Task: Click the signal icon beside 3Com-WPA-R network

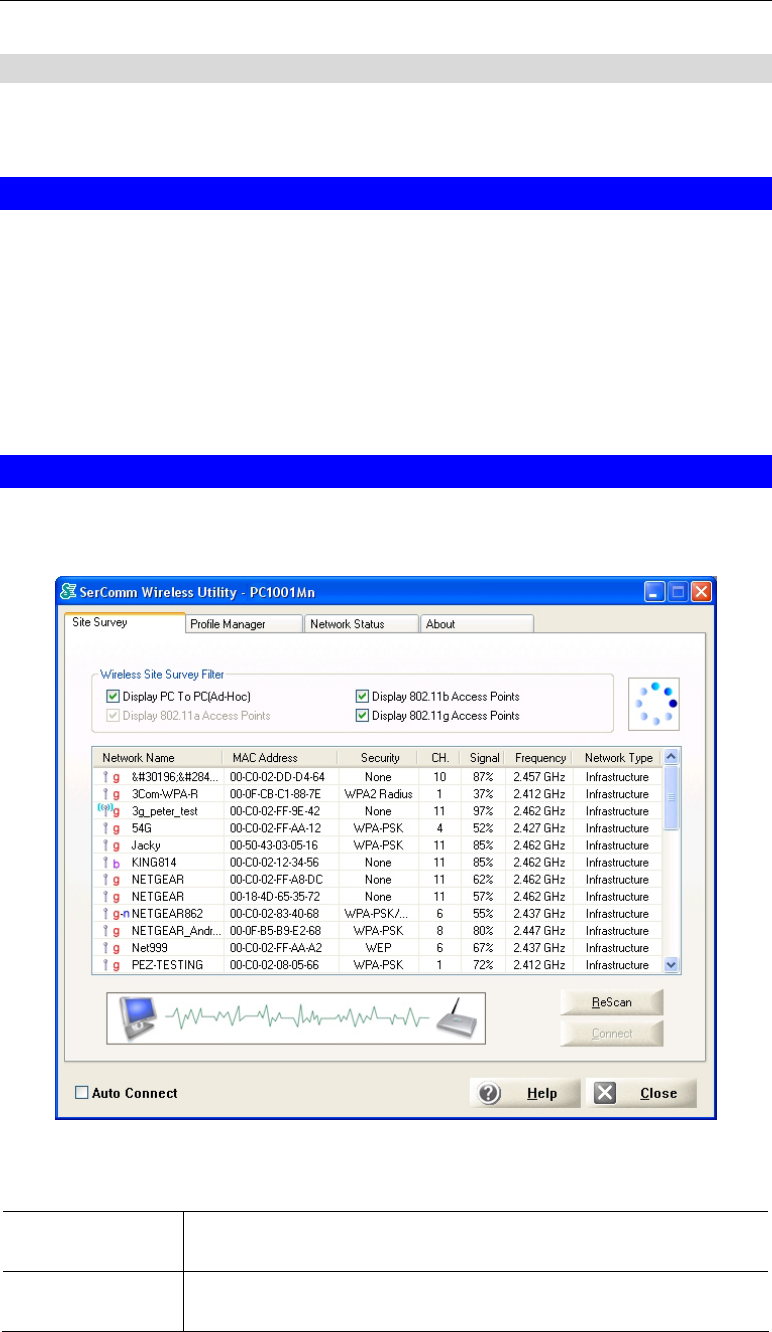Action: [110, 794]
